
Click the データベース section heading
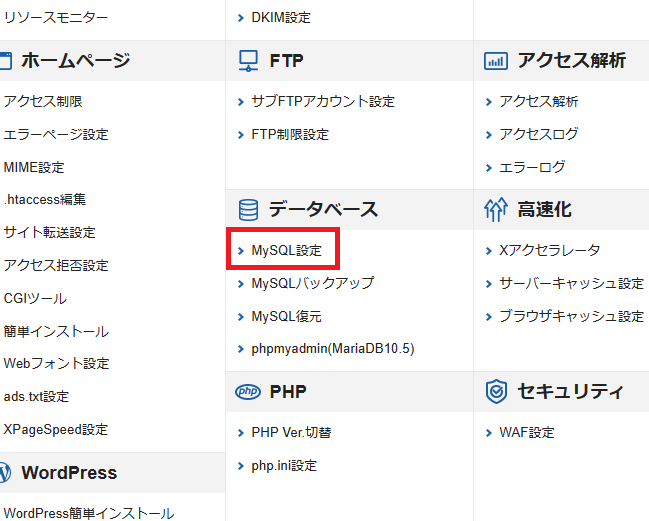tap(323, 209)
